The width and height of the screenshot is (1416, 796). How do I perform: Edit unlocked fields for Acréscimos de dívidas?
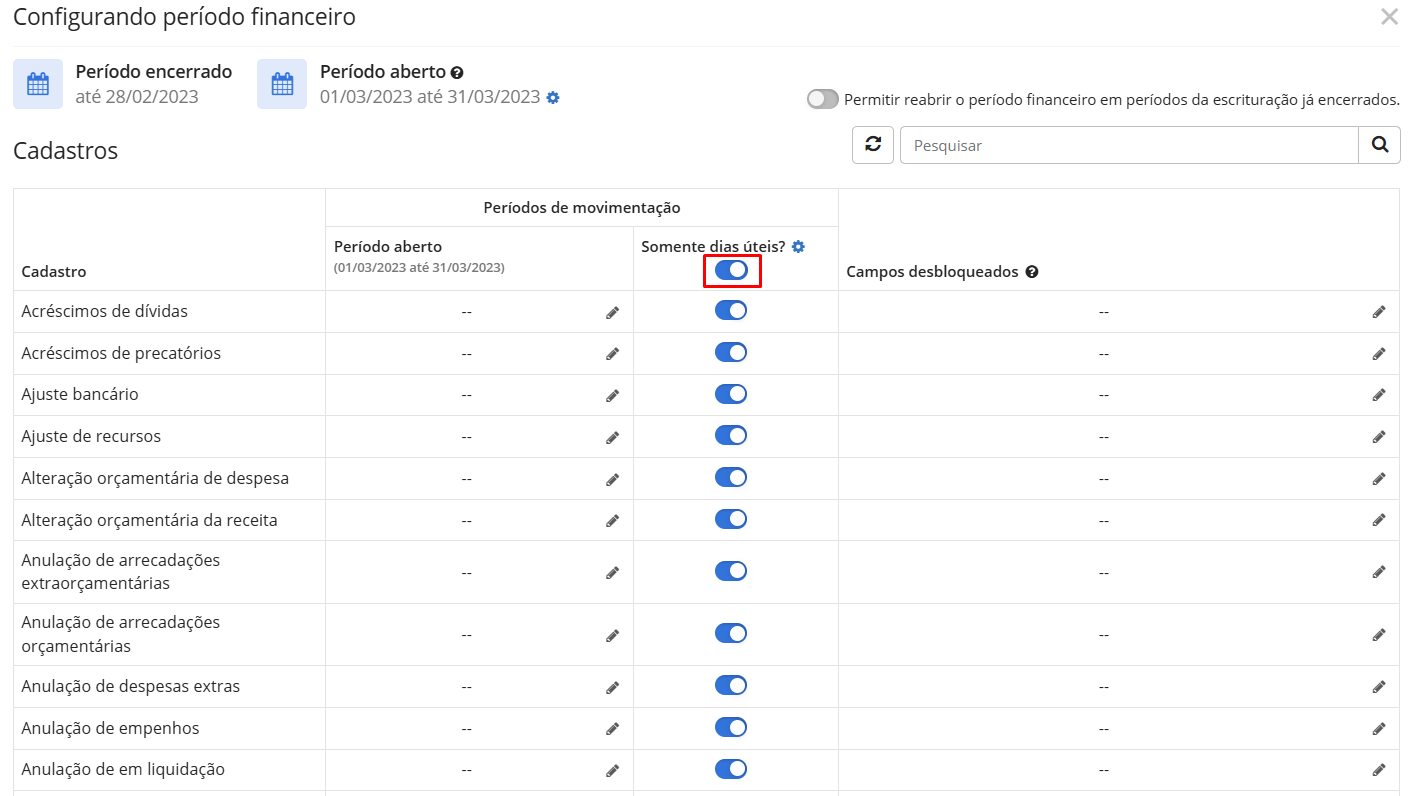[1379, 312]
